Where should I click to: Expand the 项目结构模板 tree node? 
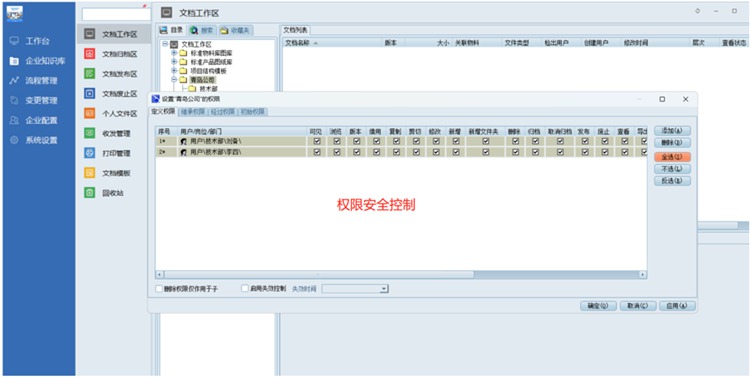click(174, 71)
